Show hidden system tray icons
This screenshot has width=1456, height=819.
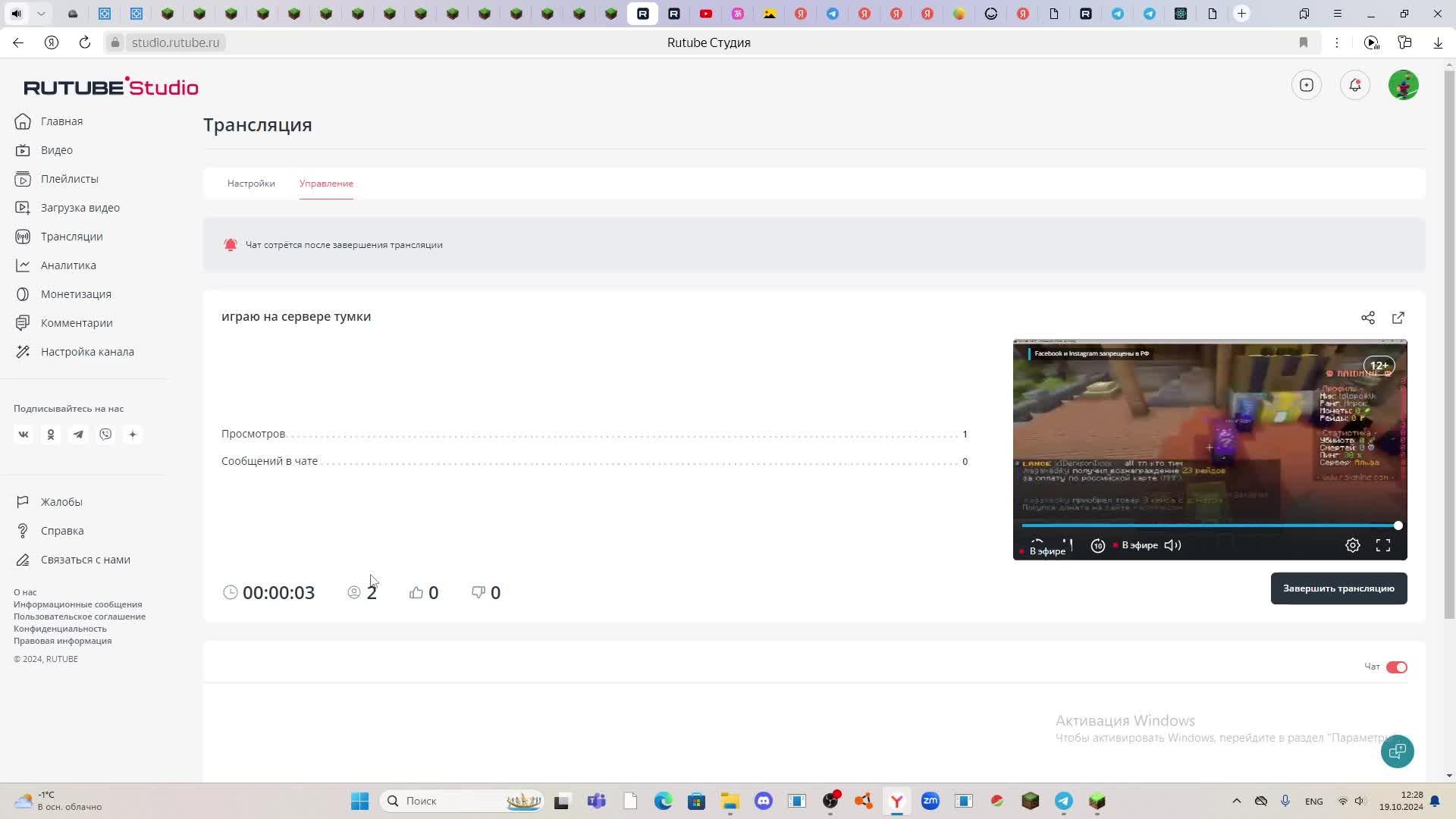(x=1236, y=801)
